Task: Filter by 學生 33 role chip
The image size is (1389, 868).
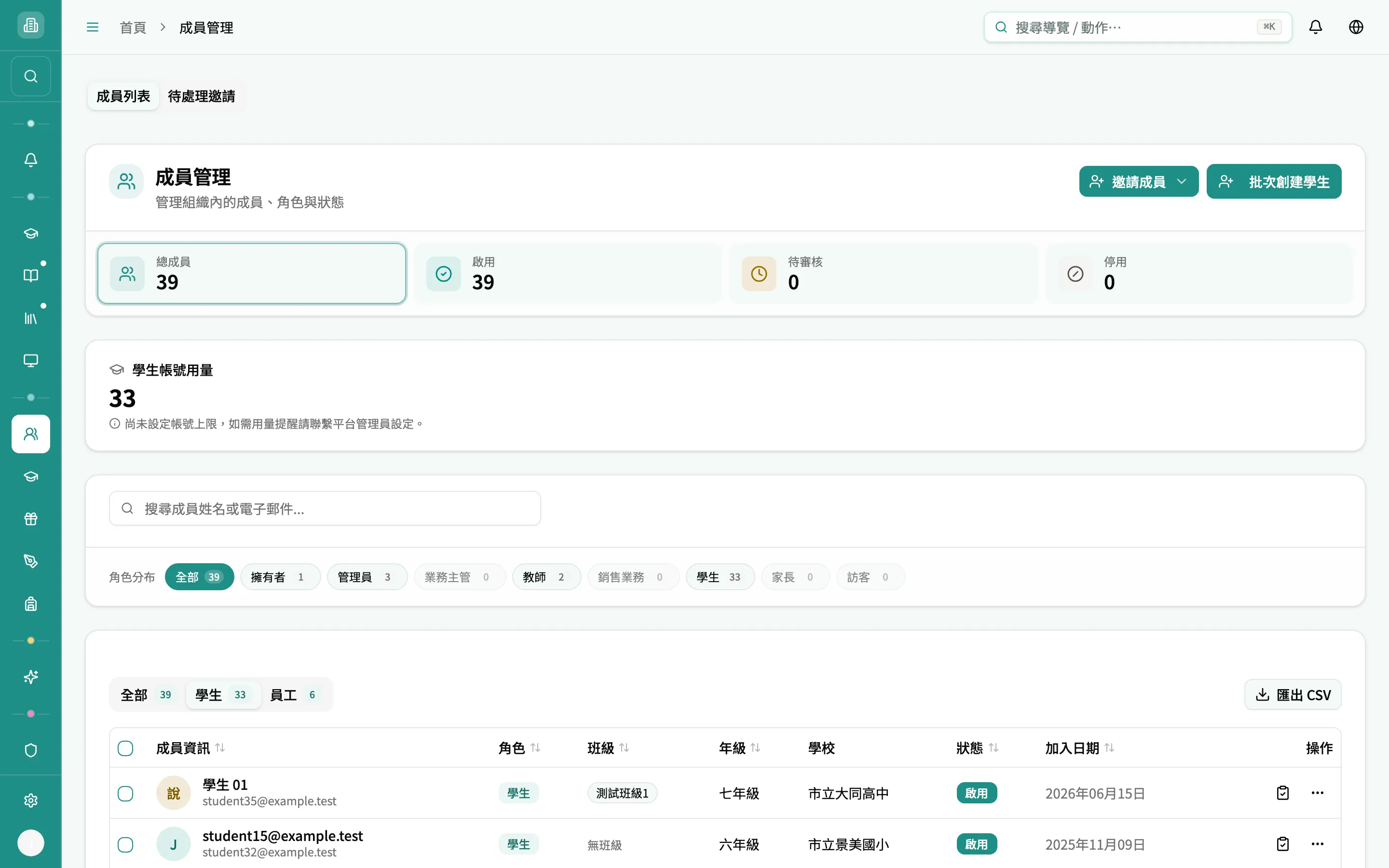Action: 720,577
